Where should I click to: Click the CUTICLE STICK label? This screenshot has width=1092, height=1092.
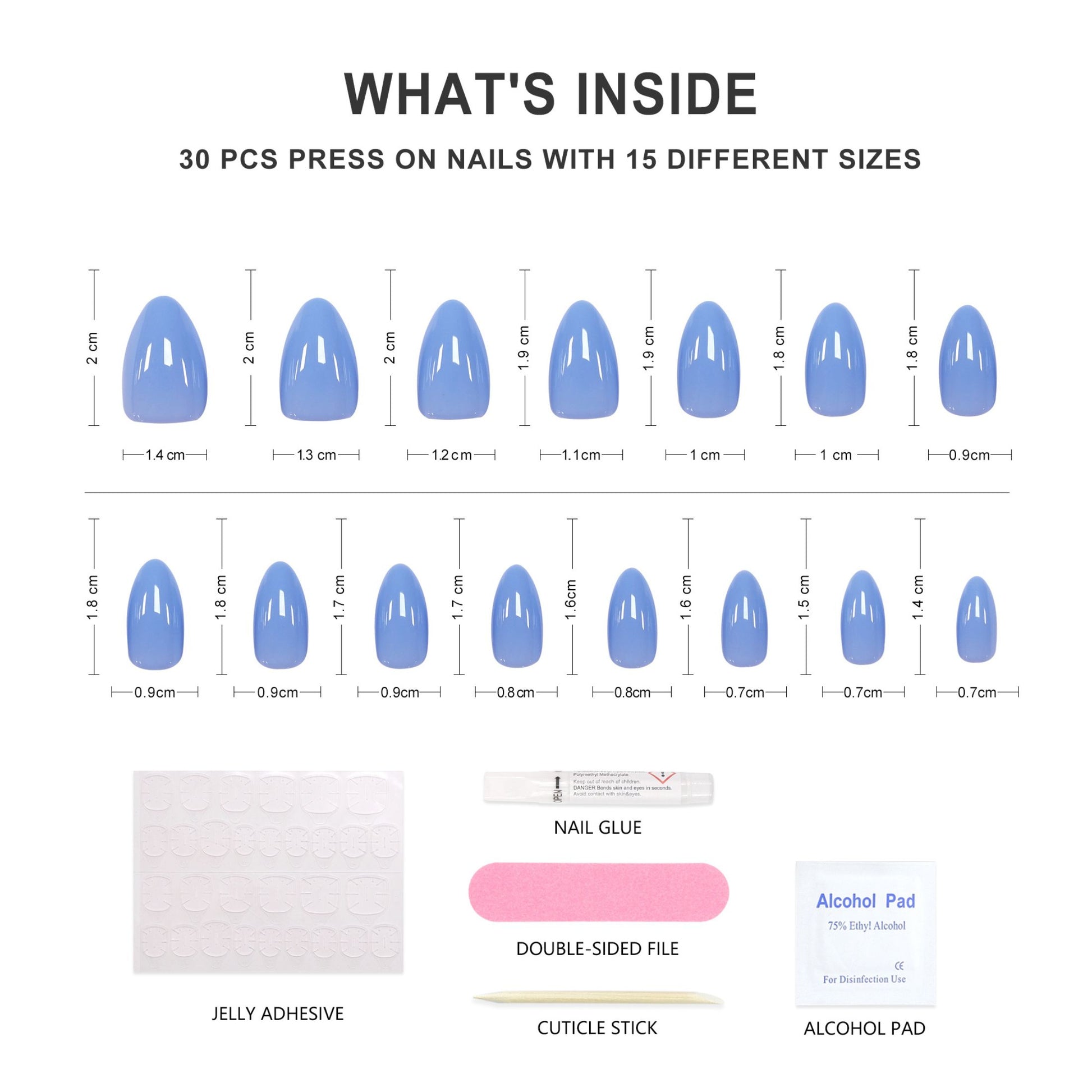(598, 1027)
